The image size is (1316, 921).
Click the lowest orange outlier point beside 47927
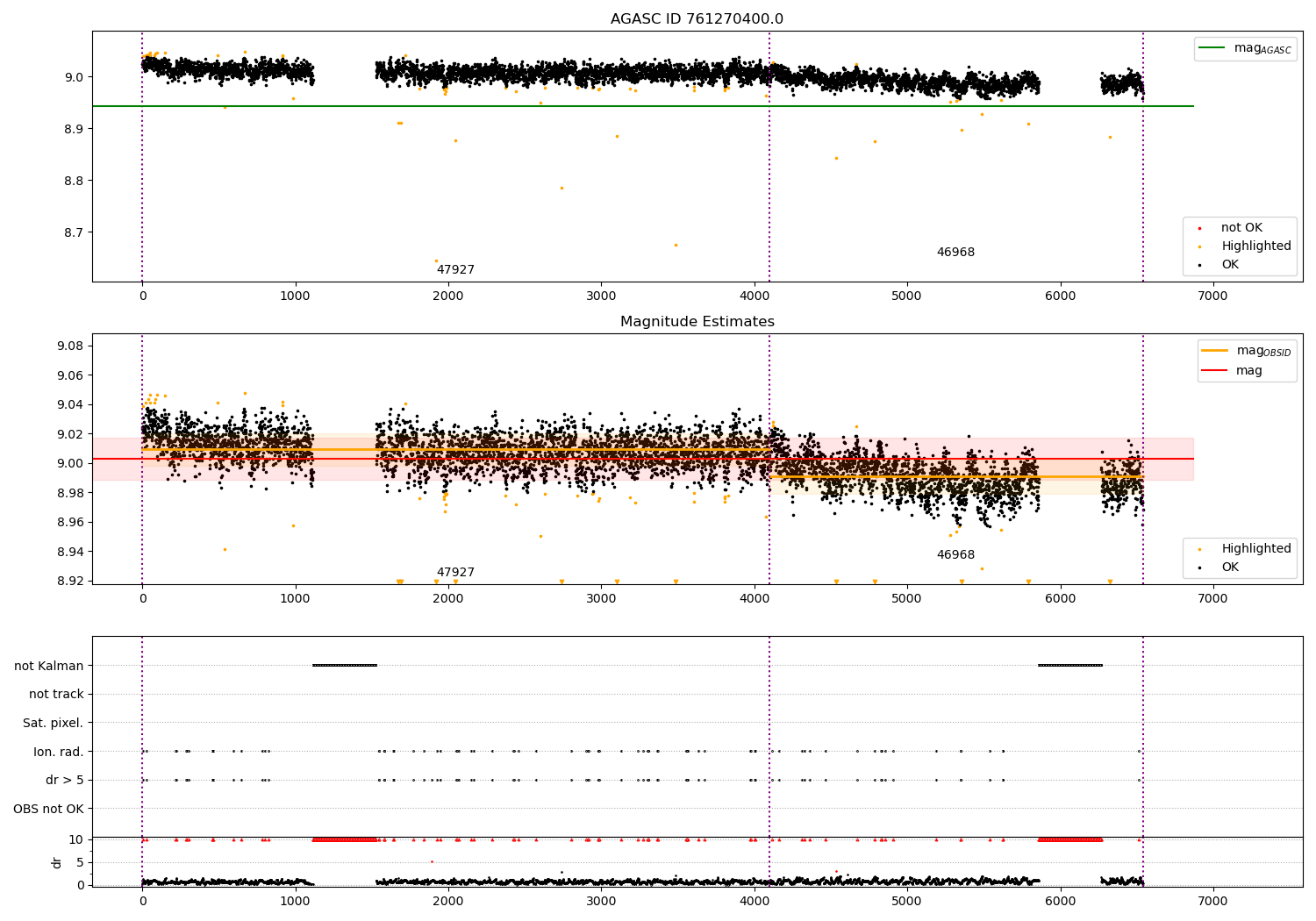pyautogui.click(x=436, y=261)
